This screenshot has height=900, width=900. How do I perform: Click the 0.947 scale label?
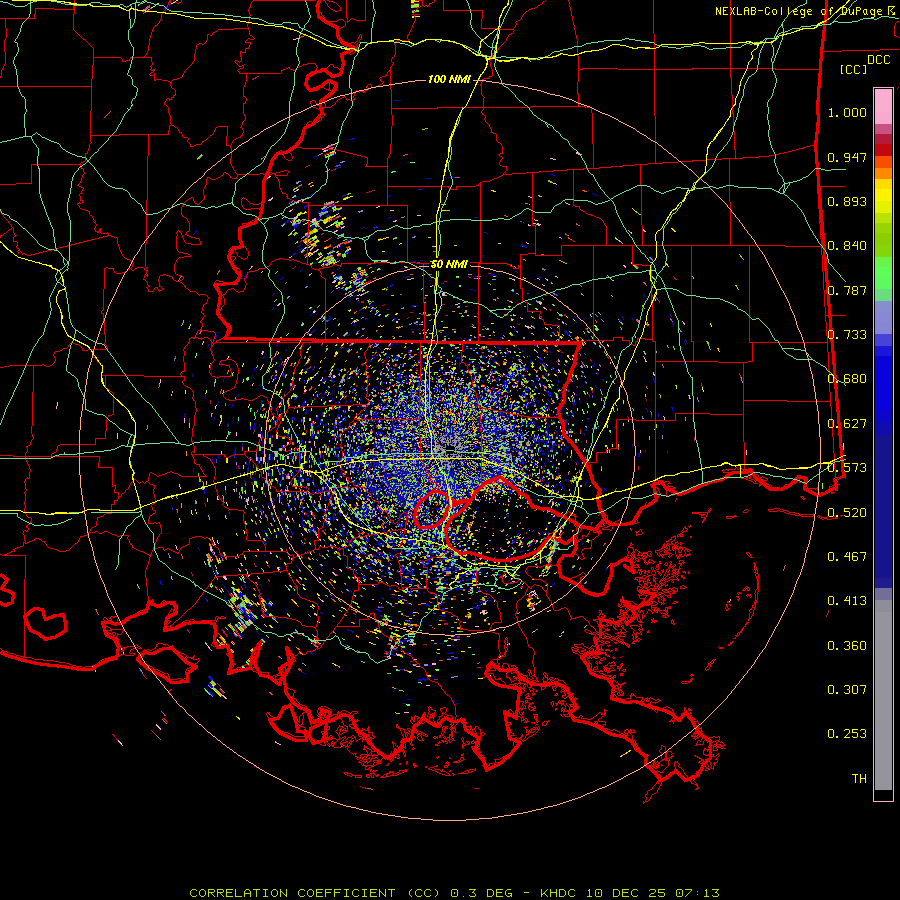pyautogui.click(x=847, y=157)
